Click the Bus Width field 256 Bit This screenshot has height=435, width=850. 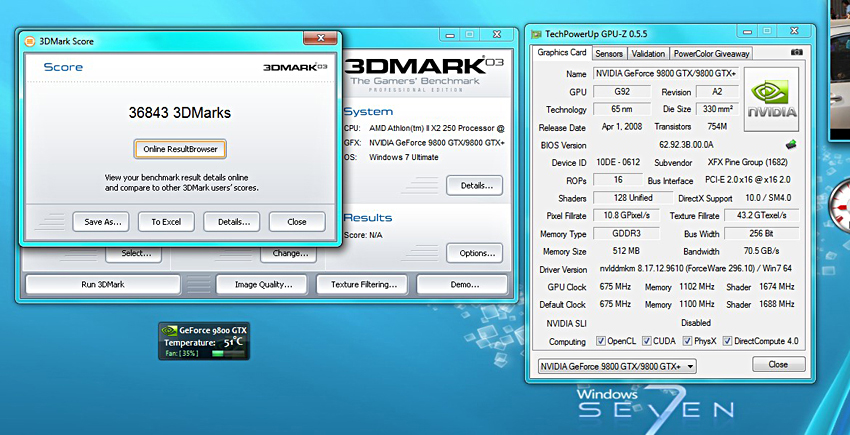point(762,234)
